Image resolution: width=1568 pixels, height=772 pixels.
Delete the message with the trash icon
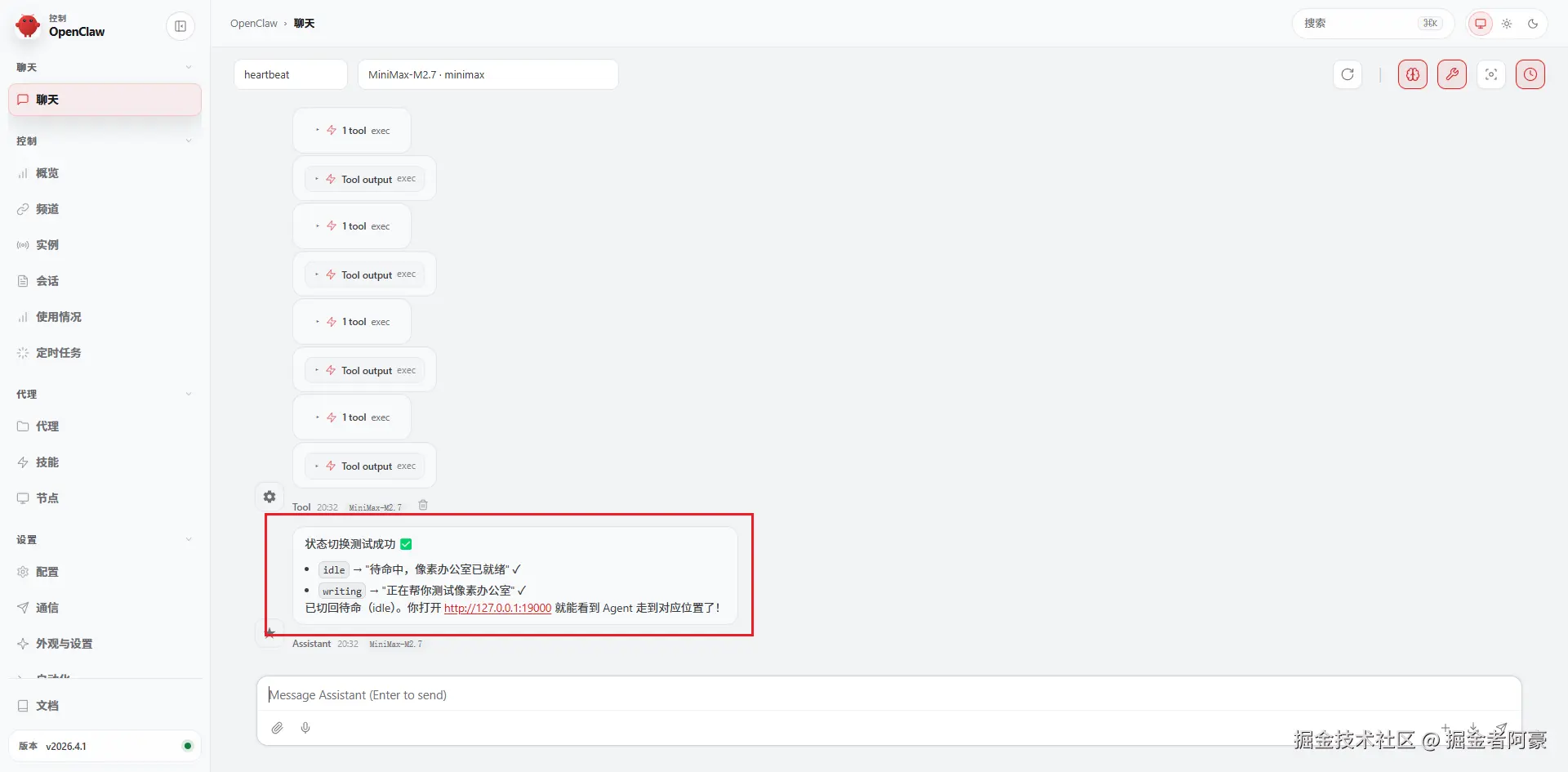pyautogui.click(x=423, y=505)
